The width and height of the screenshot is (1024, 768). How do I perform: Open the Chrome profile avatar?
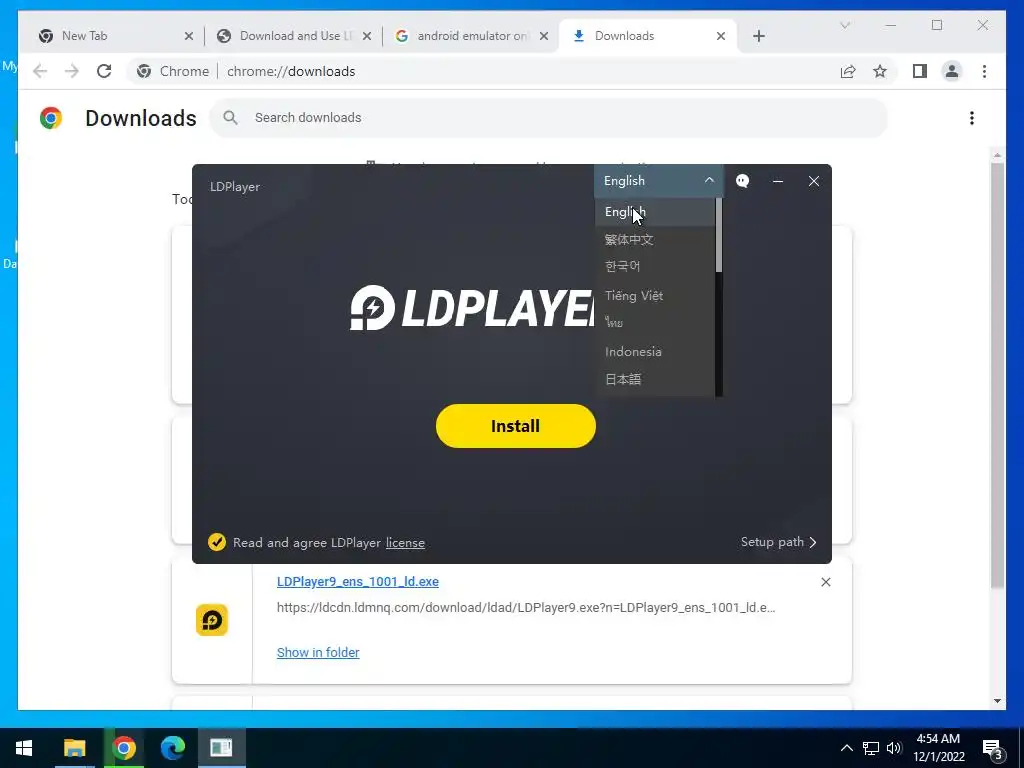pyautogui.click(x=952, y=71)
